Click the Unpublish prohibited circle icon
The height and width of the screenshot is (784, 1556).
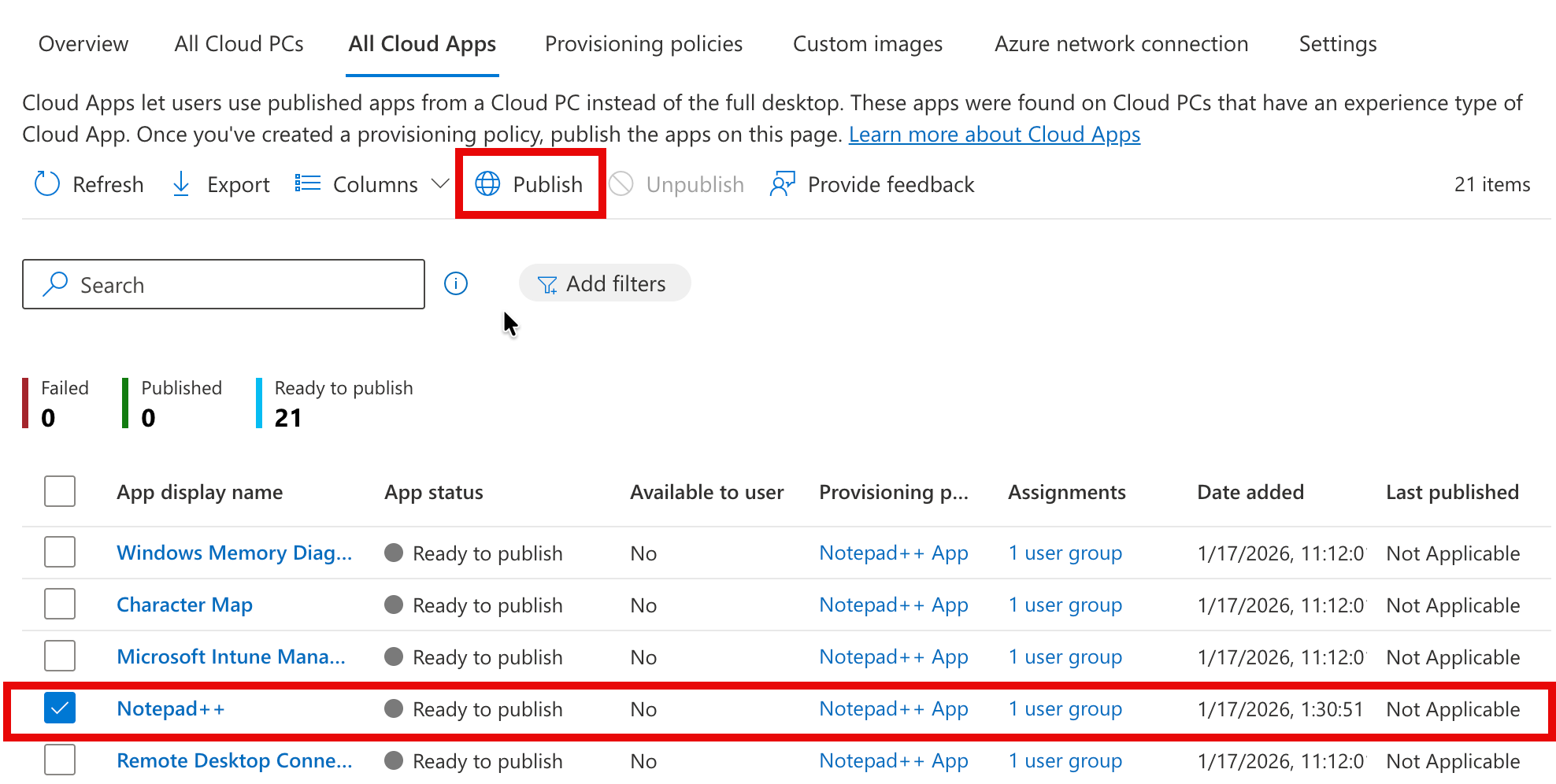tap(621, 184)
